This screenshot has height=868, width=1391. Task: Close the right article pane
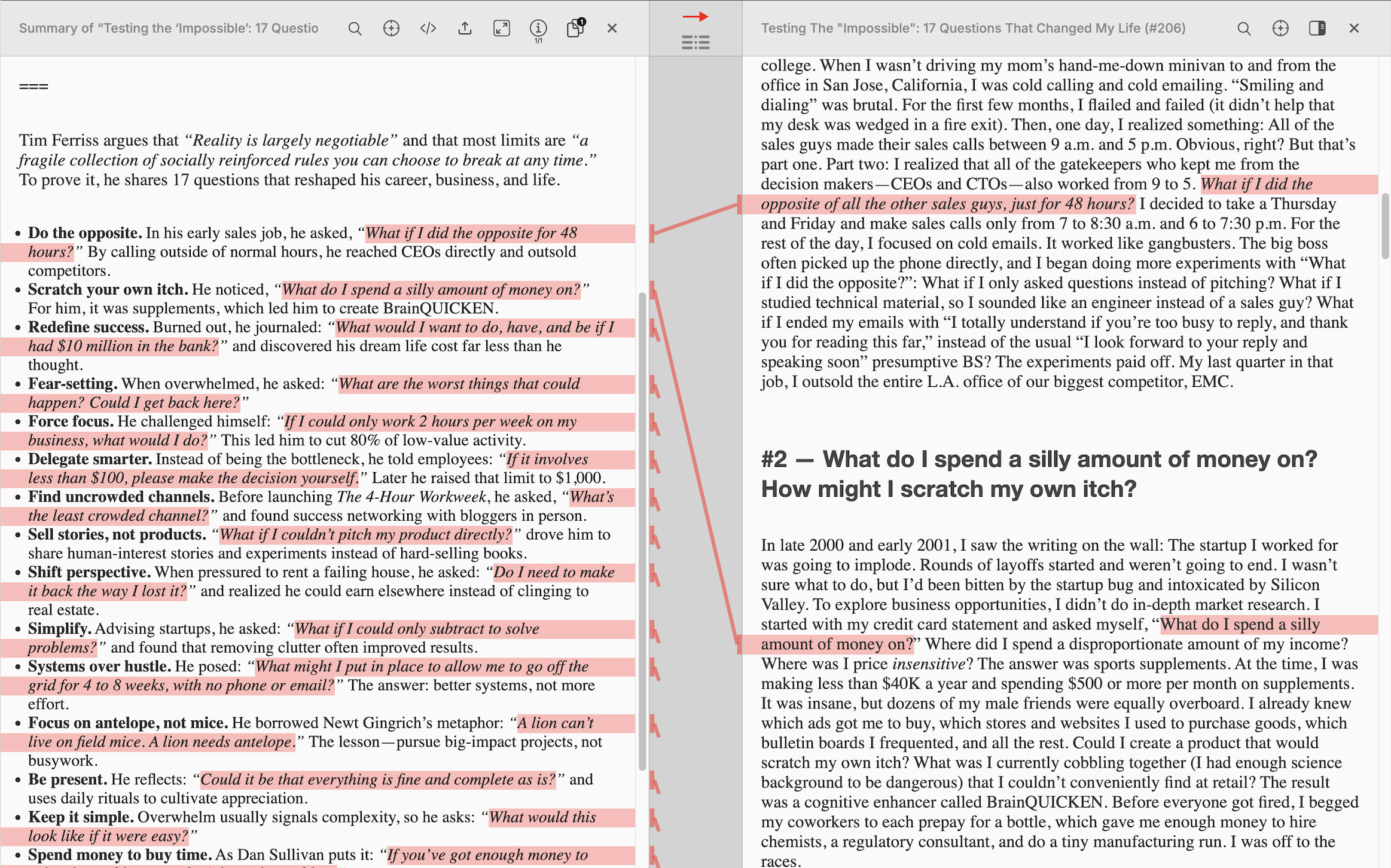pos(1354,28)
